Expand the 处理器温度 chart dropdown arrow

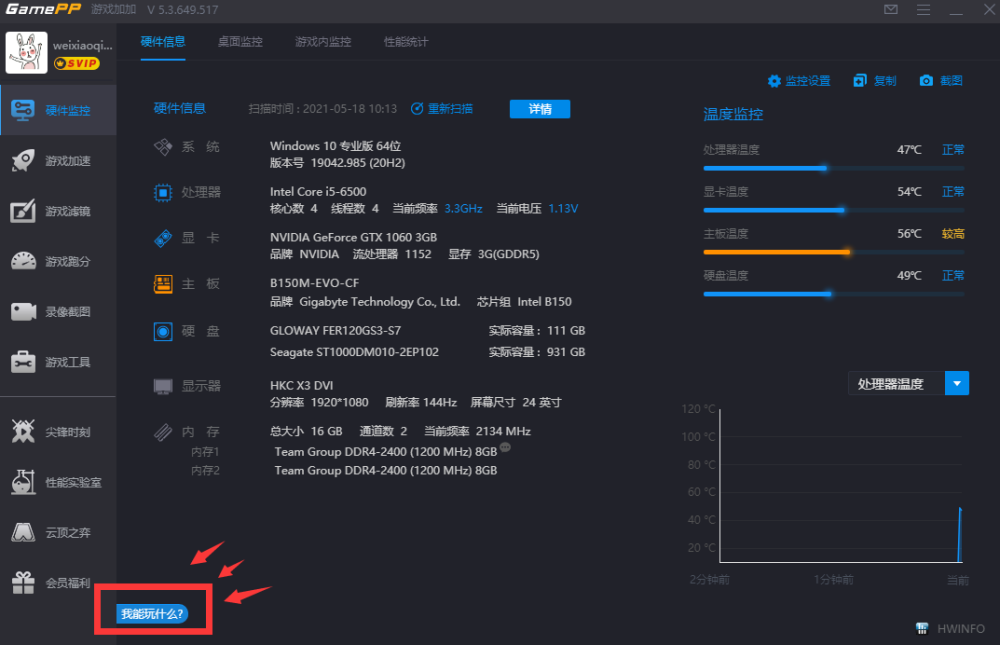[x=957, y=383]
